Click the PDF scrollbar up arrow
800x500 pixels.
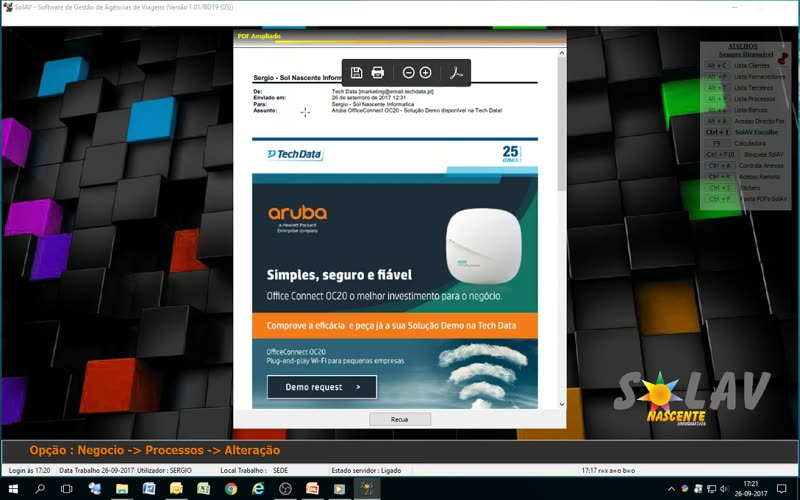coord(562,53)
